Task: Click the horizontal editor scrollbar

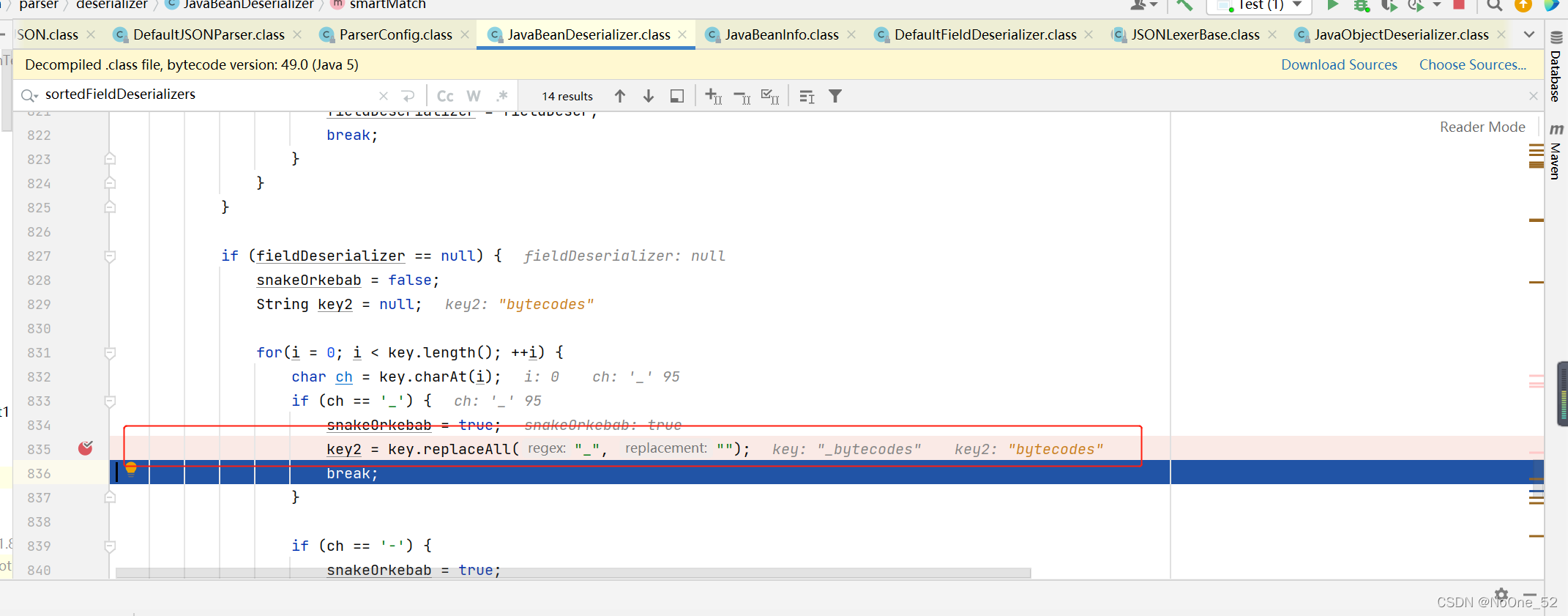Action: click(573, 573)
